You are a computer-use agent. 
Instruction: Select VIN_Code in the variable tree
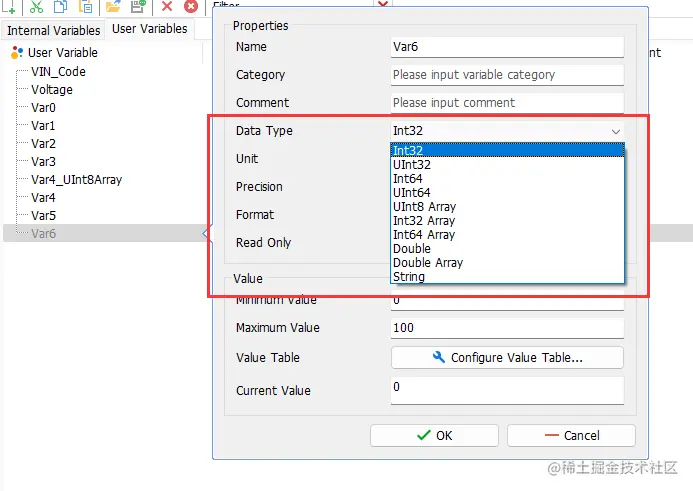tap(58, 72)
